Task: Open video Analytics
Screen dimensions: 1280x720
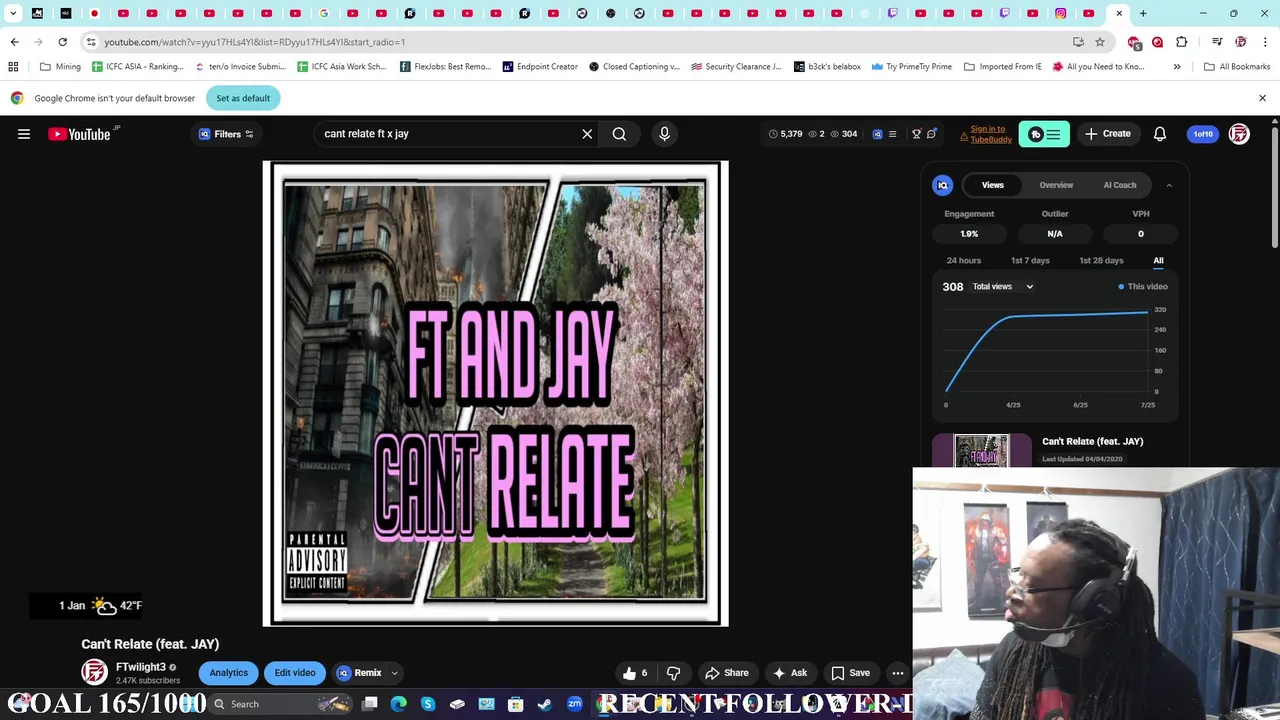Action: point(228,673)
